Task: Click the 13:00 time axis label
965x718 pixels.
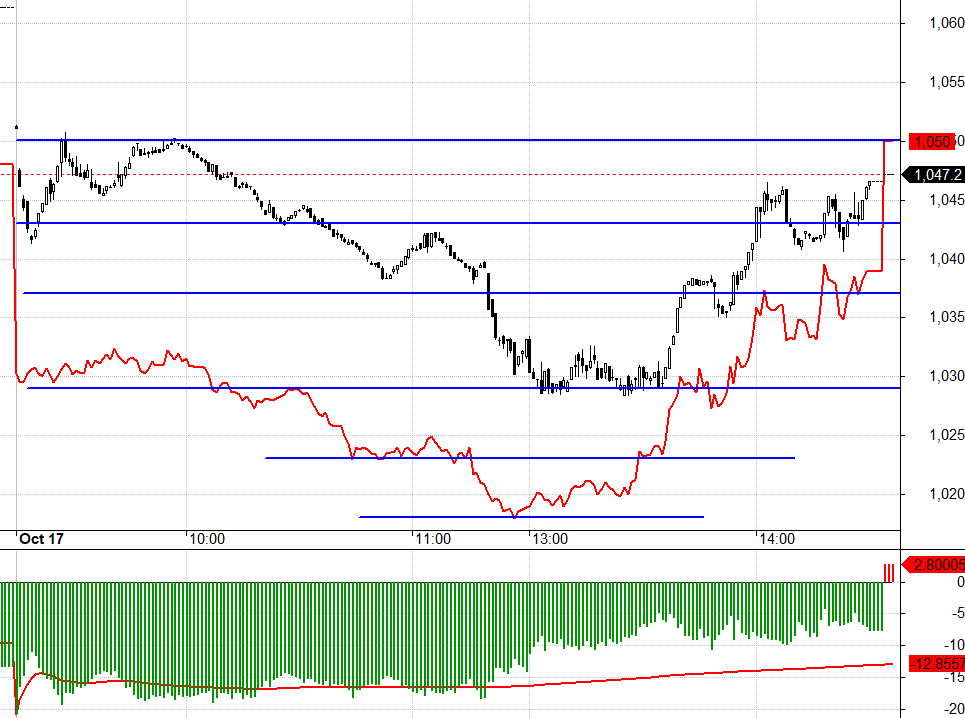Action: (x=549, y=539)
